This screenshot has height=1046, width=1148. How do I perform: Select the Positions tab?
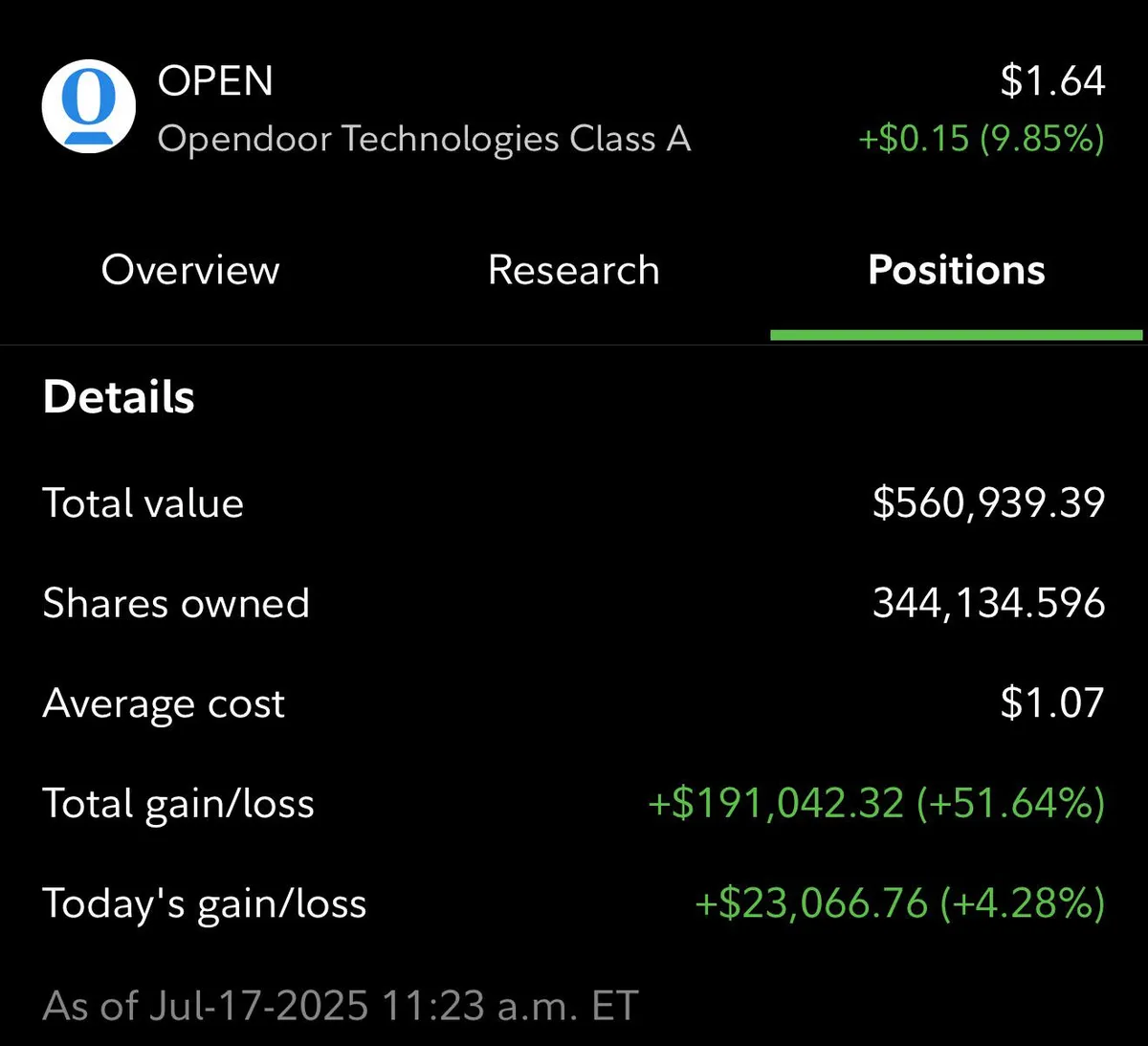tap(956, 270)
